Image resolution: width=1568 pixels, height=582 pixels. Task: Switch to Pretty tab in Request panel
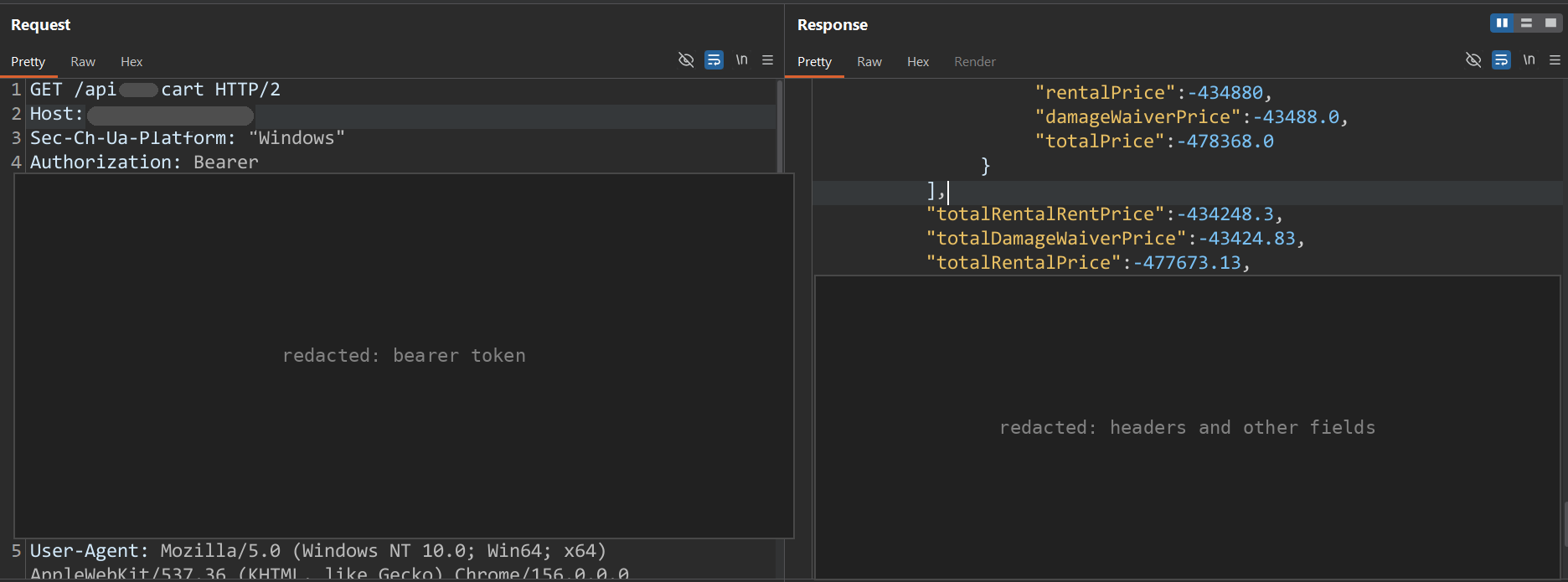[28, 62]
